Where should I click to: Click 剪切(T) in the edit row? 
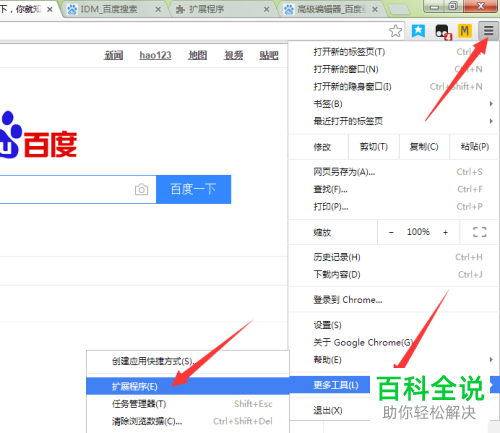click(374, 147)
